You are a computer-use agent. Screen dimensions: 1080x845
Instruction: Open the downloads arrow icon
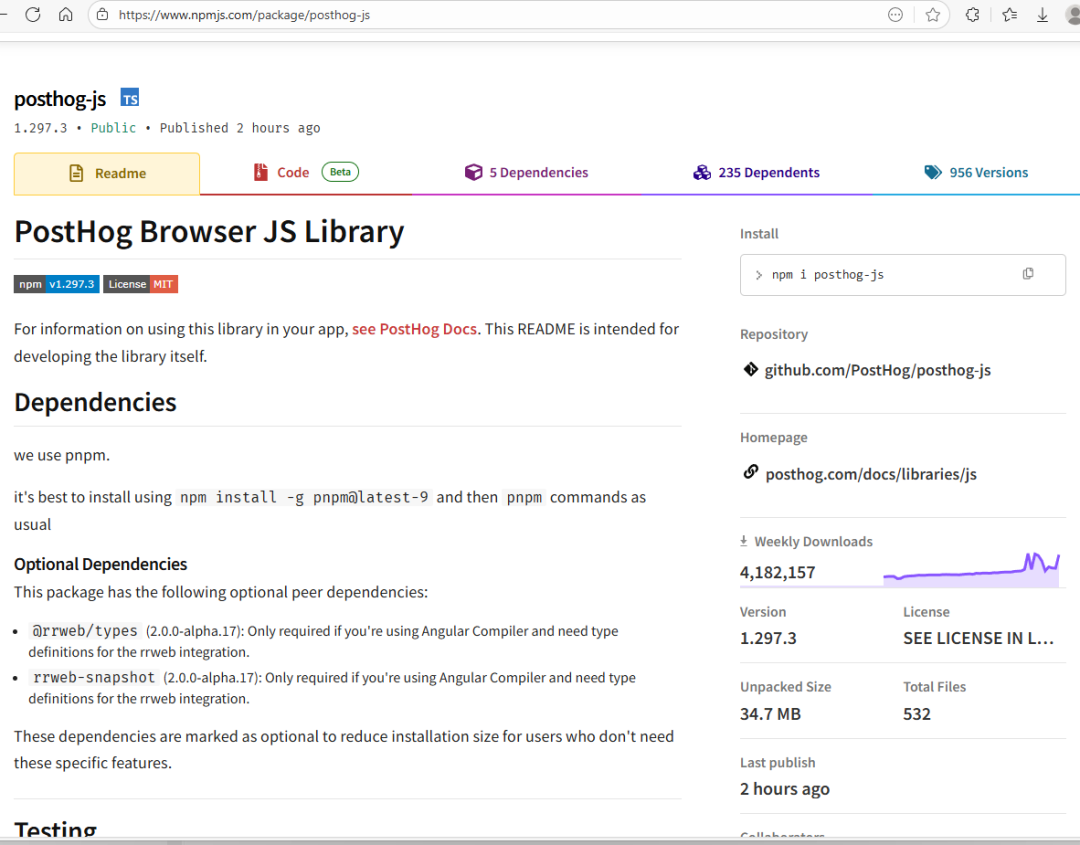tap(1042, 14)
